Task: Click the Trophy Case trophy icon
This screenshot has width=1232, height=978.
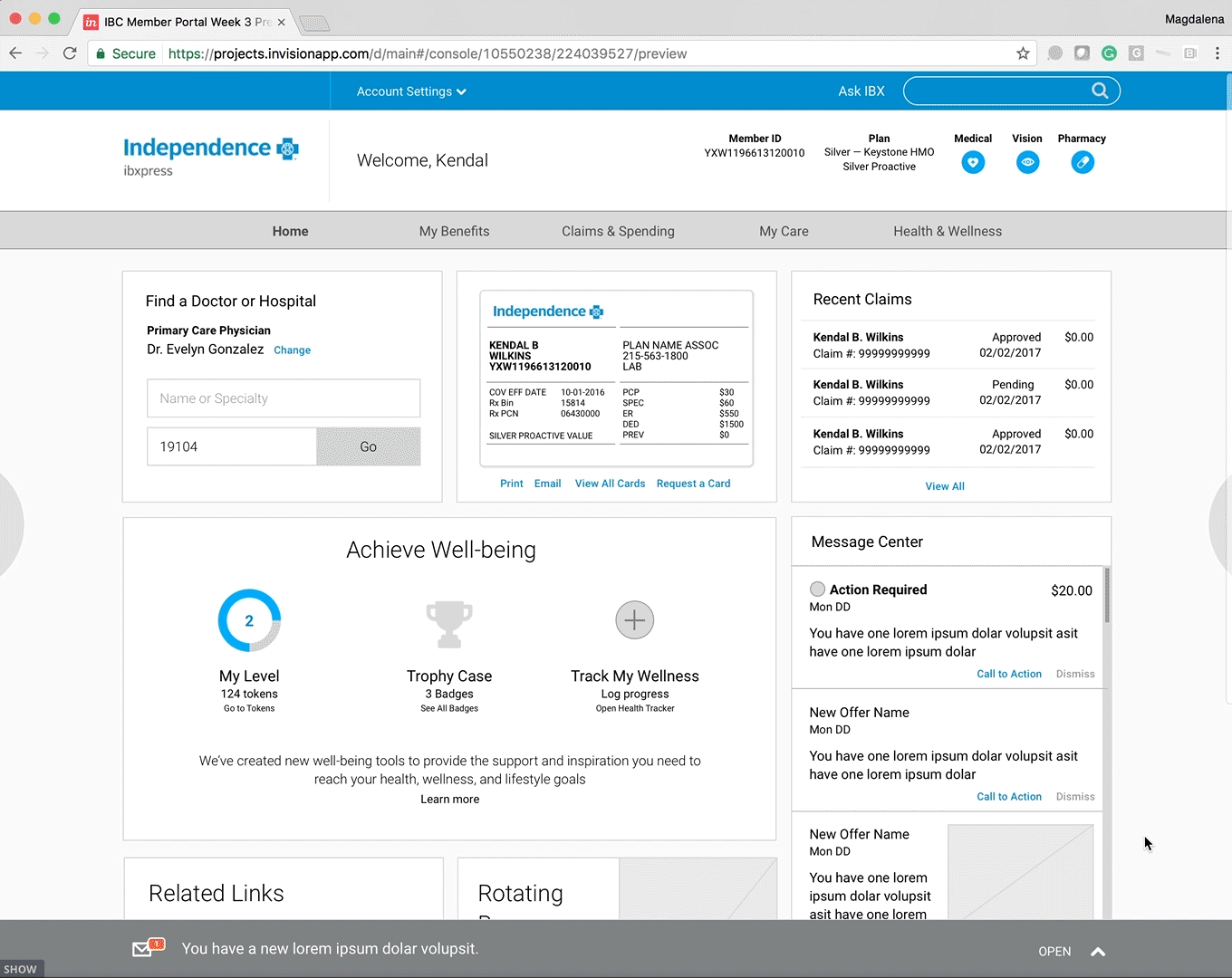Action: pyautogui.click(x=449, y=624)
